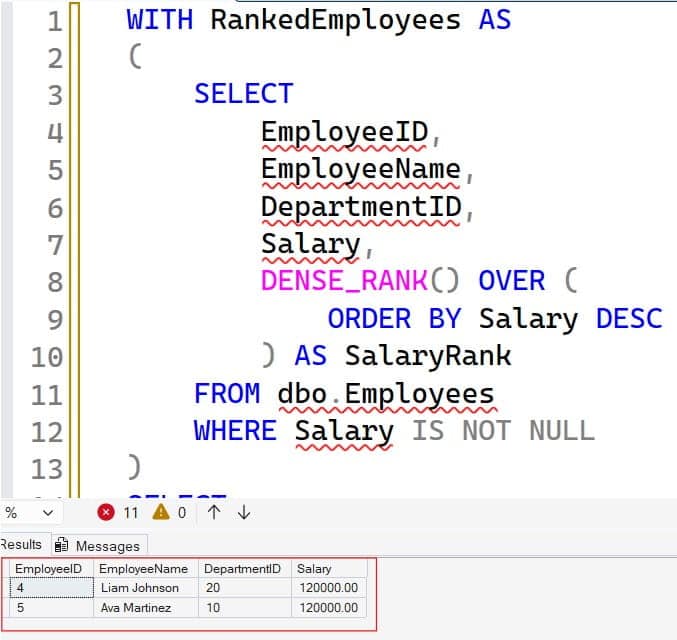This screenshot has width=677, height=640.
Task: Click DENSE_RANK function on line 8
Action: click(345, 281)
